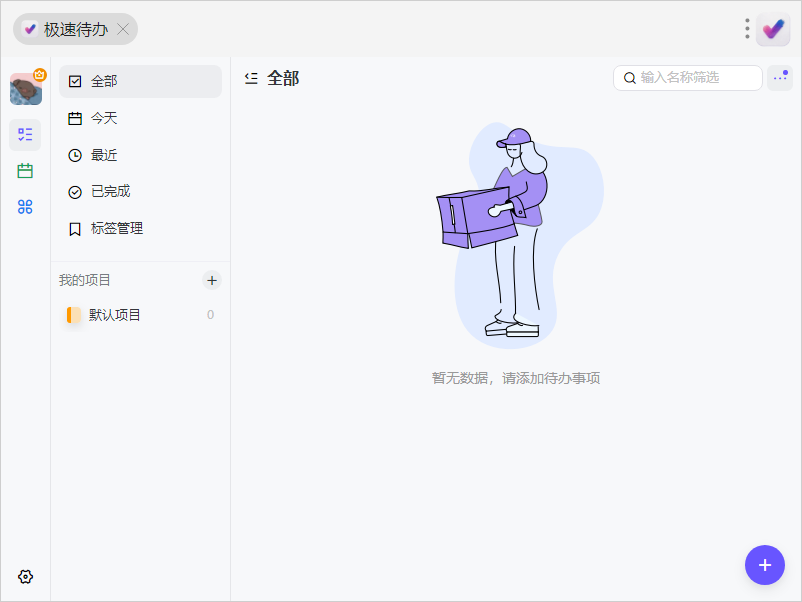The height and width of the screenshot is (602, 802).
Task: Click the 暂无数据 empty state message
Action: coord(516,378)
